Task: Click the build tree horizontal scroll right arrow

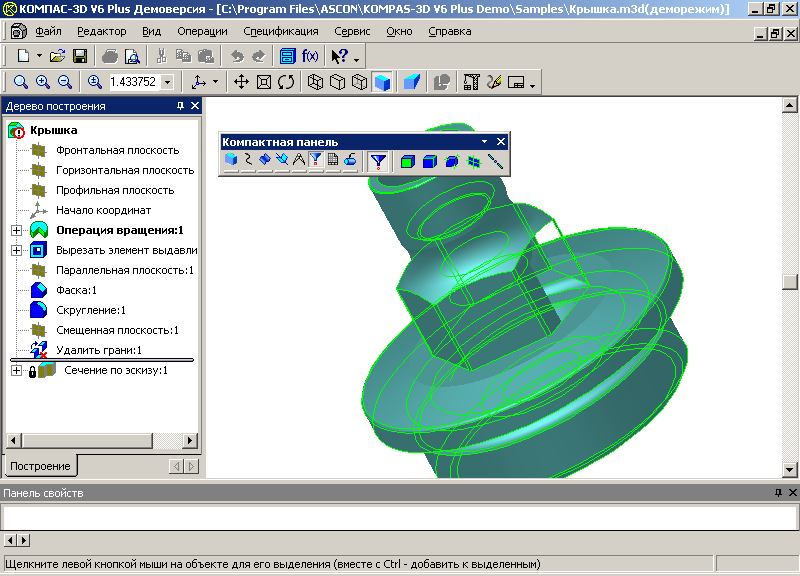Action: [x=190, y=440]
